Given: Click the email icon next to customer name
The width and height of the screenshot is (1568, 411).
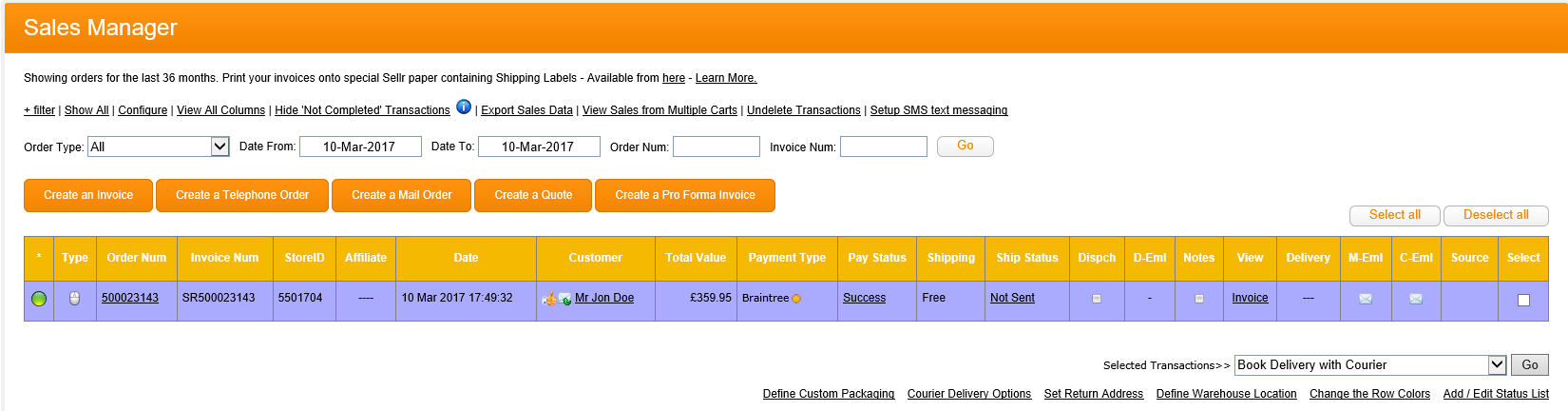Looking at the screenshot, I should tap(564, 299).
